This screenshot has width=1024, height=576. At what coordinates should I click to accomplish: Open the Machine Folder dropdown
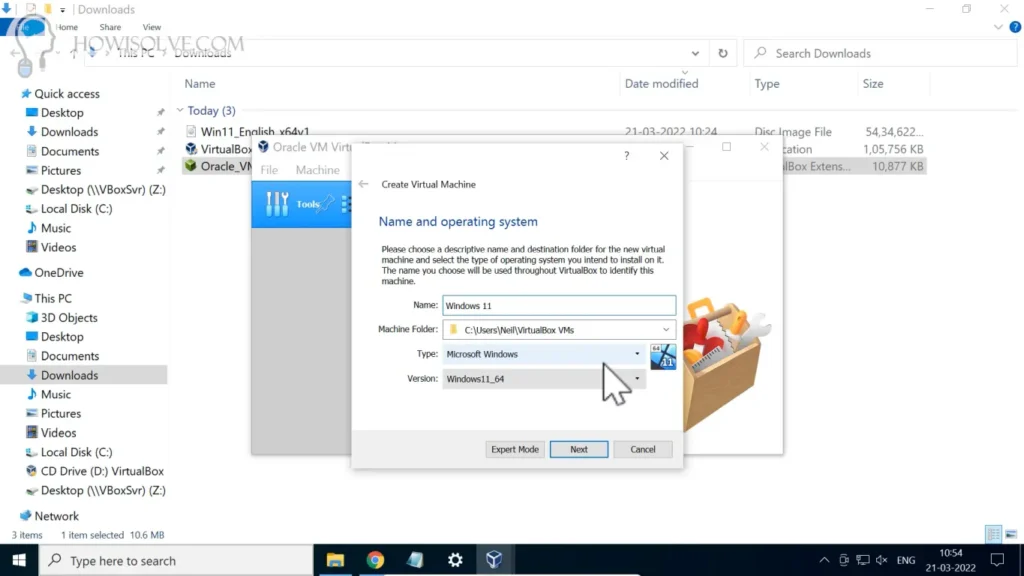pyautogui.click(x=666, y=330)
